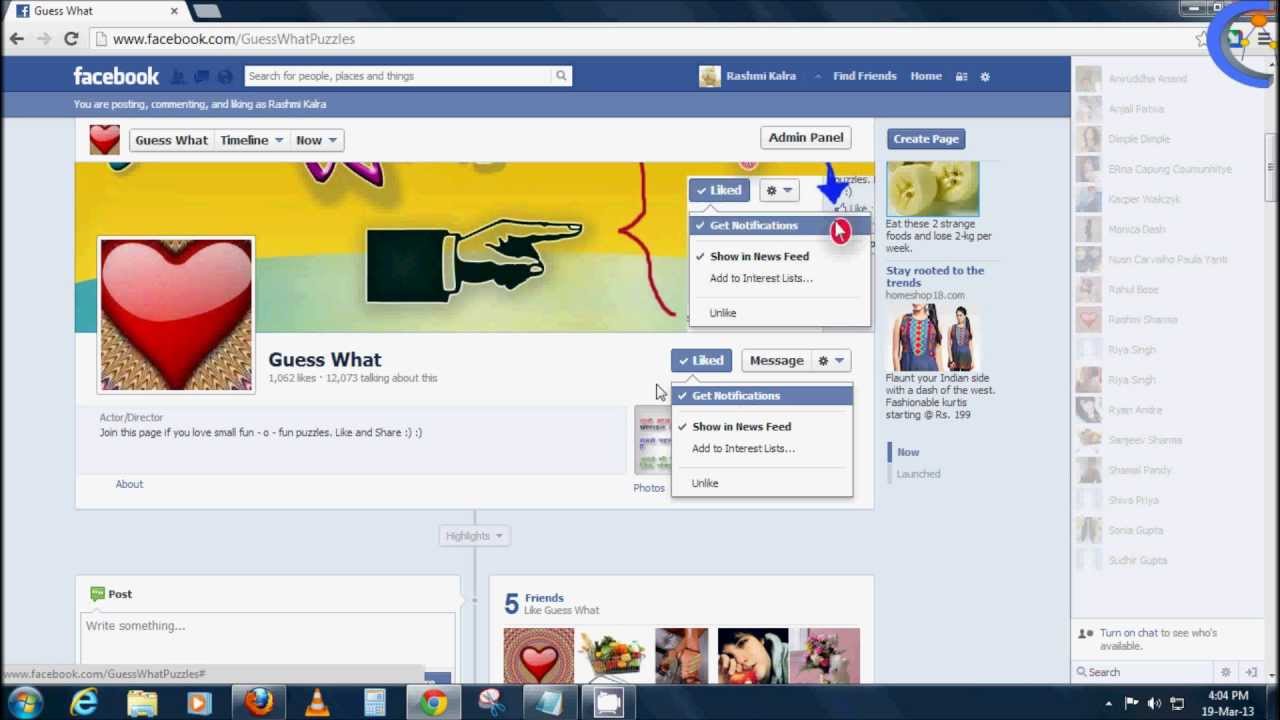Open VLC media player from taskbar
The width and height of the screenshot is (1280, 720).
click(317, 703)
